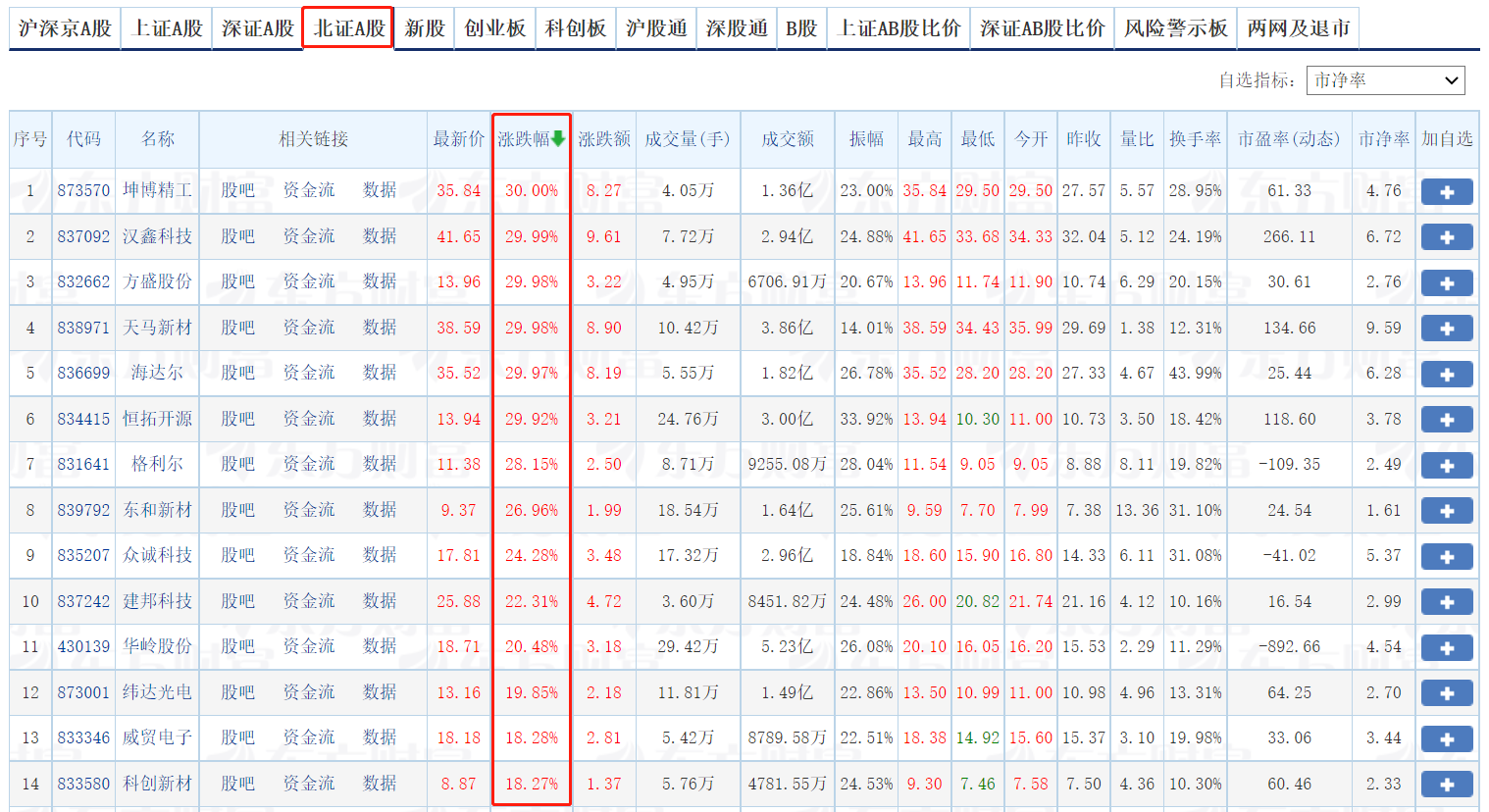Open the 科创板 tab
1489x812 pixels.
(x=576, y=29)
